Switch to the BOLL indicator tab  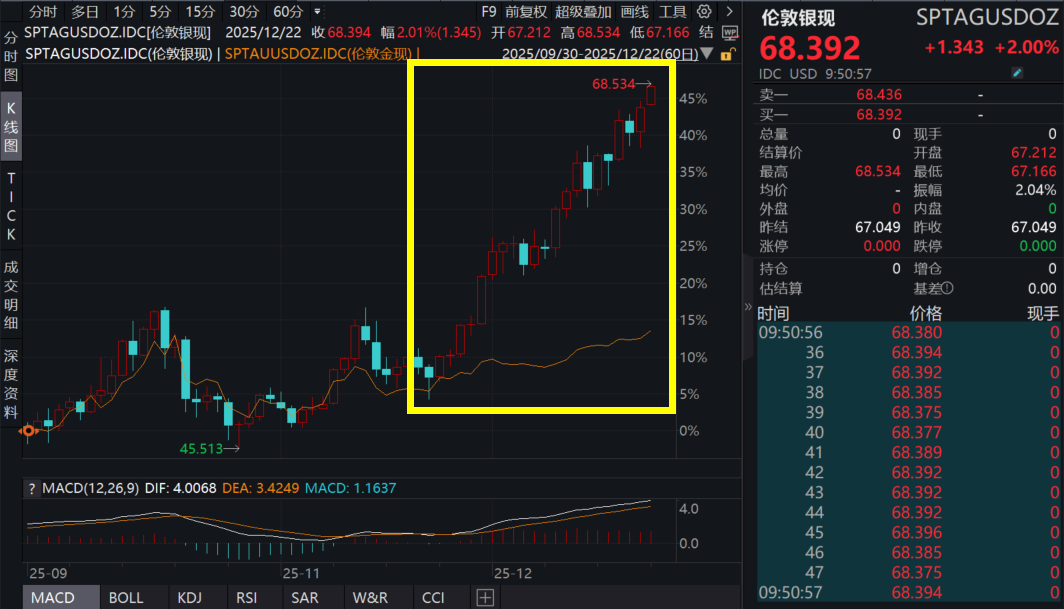click(x=126, y=598)
